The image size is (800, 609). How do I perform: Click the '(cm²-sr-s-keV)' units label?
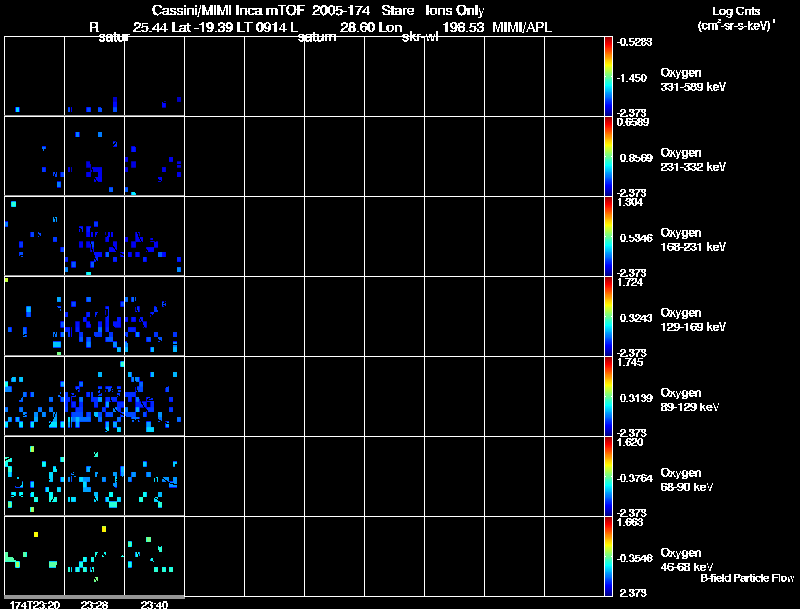tap(735, 26)
